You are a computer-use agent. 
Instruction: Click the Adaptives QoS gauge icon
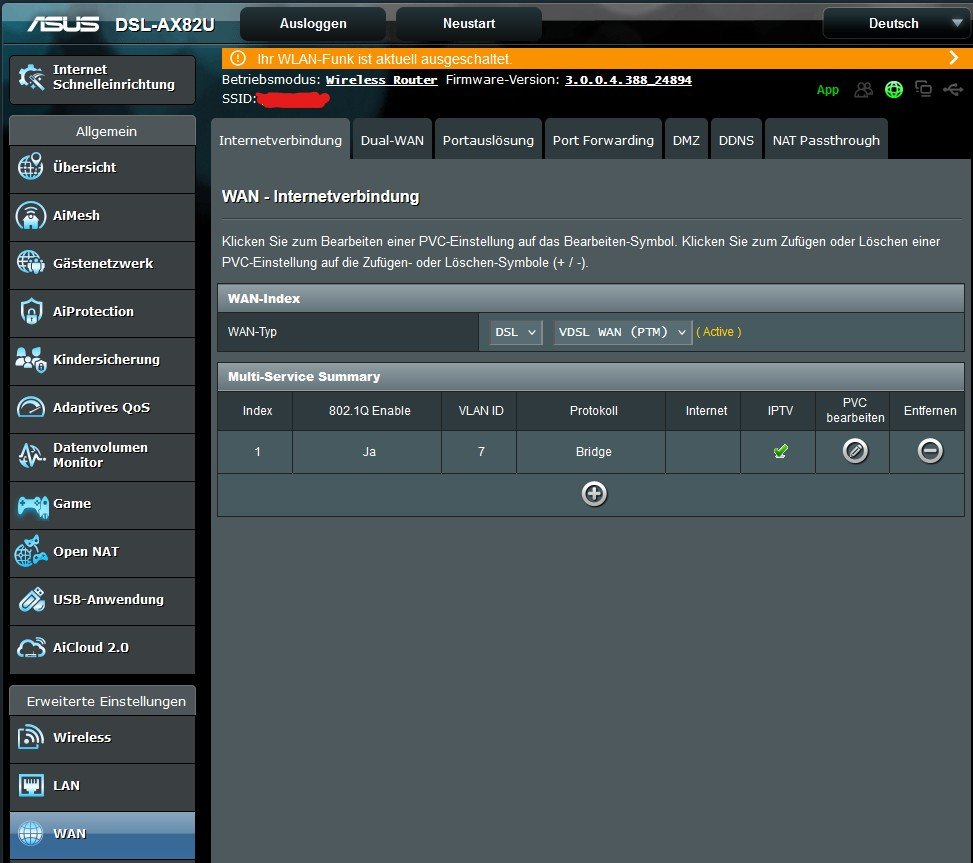point(30,408)
